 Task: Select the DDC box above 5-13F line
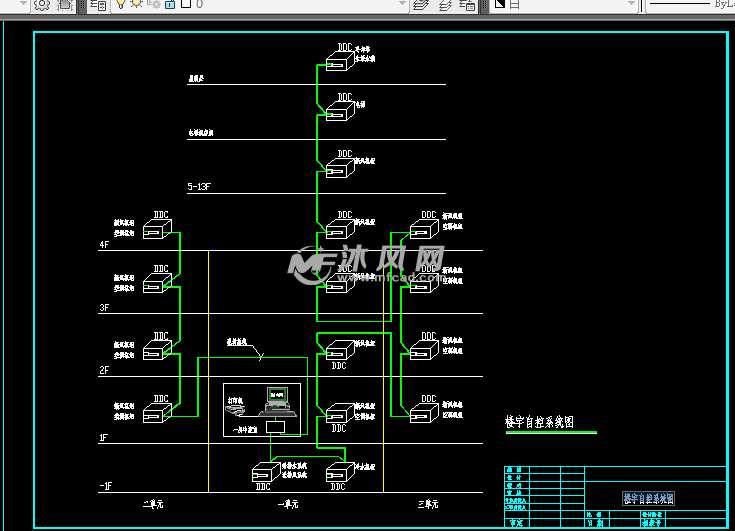point(340,168)
